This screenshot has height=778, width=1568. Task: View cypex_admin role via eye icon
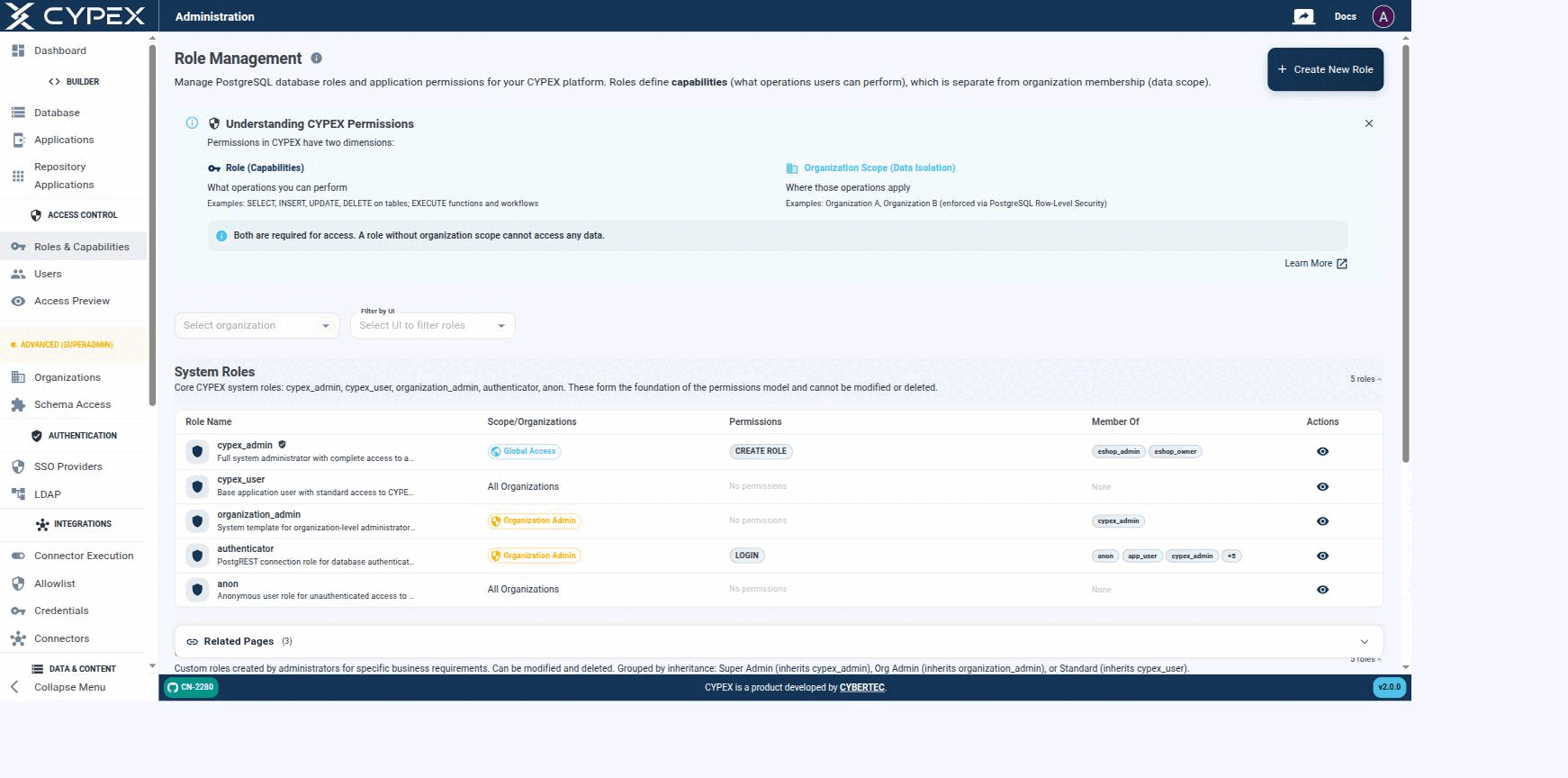point(1322,451)
